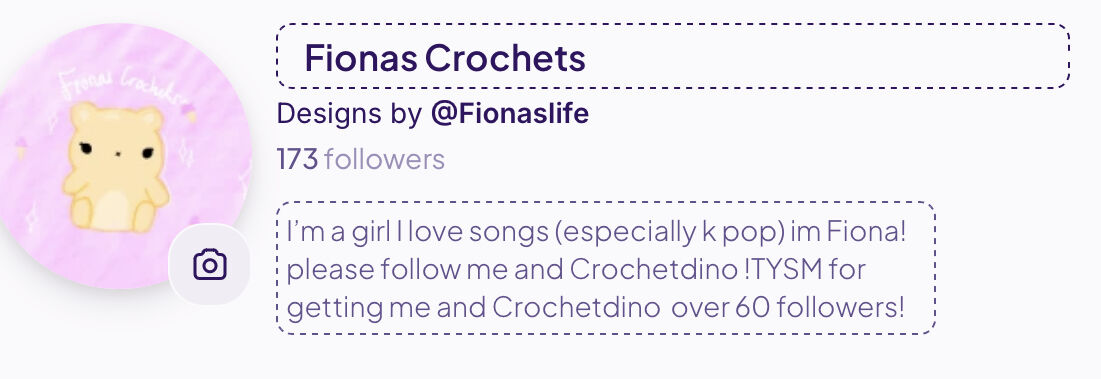Viewport: 1101px width, 379px height.
Task: Click "please follow me" in the bio
Action: tap(397, 270)
